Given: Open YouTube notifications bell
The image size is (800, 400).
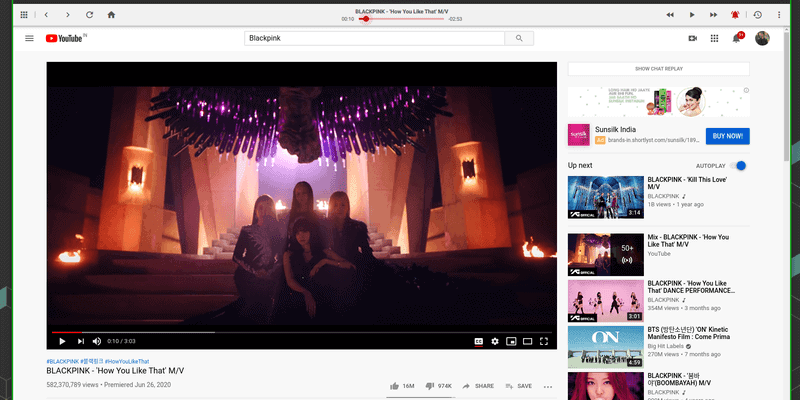Looking at the screenshot, I should (x=736, y=38).
